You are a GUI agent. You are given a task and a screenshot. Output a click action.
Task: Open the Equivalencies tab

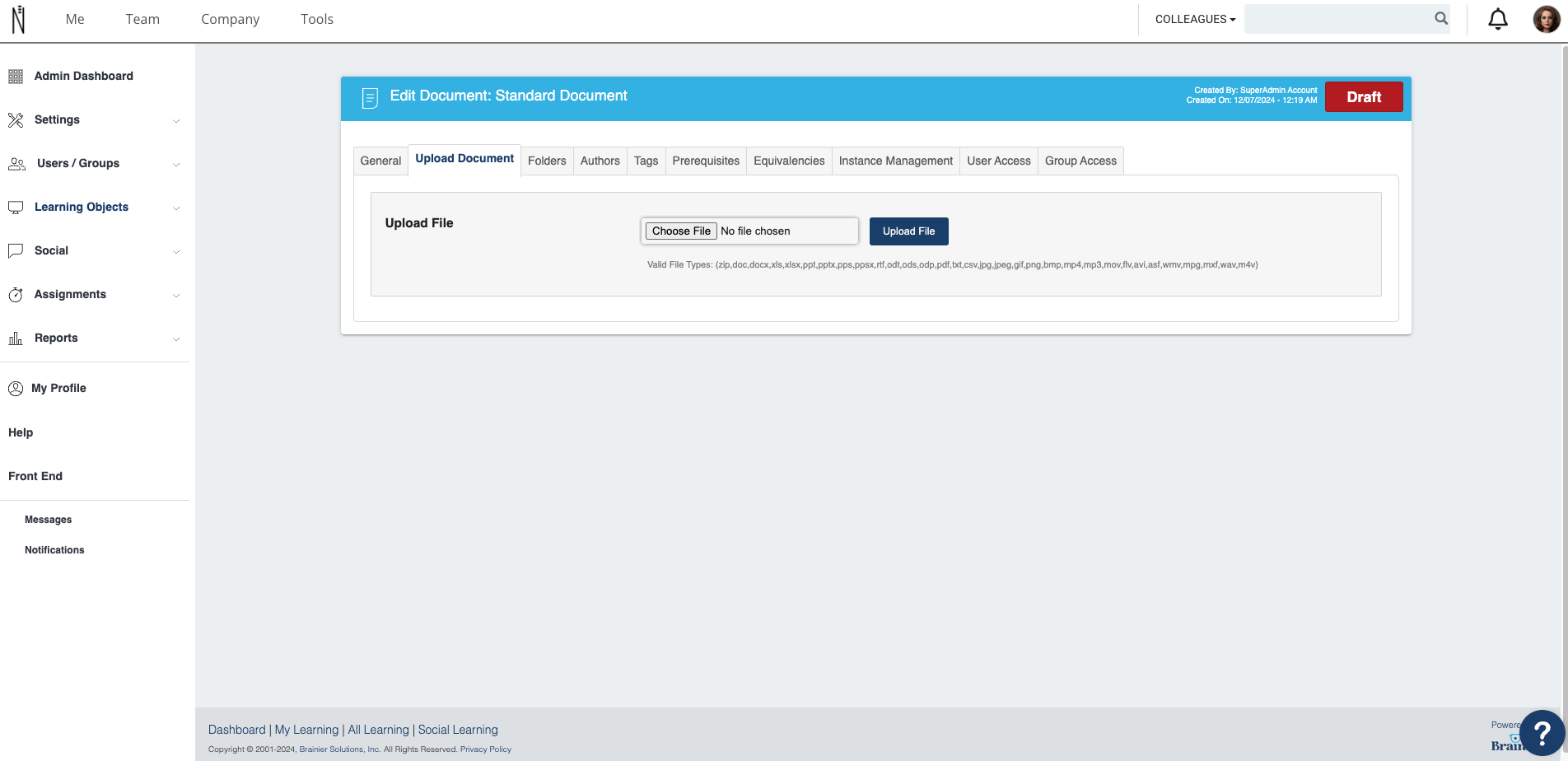[x=789, y=161]
